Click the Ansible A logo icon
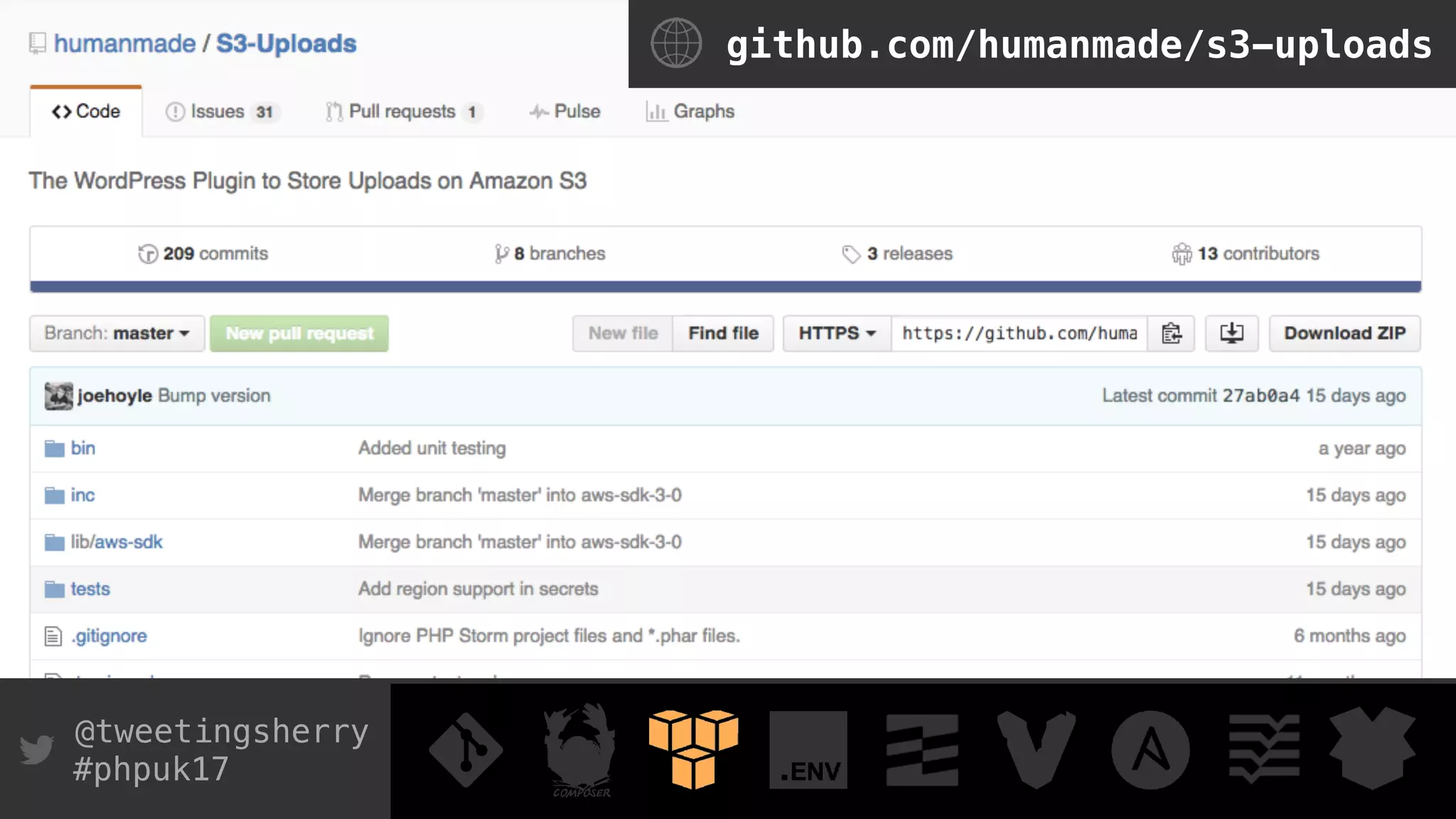Screen dimensions: 1456x819 tap(1150, 750)
